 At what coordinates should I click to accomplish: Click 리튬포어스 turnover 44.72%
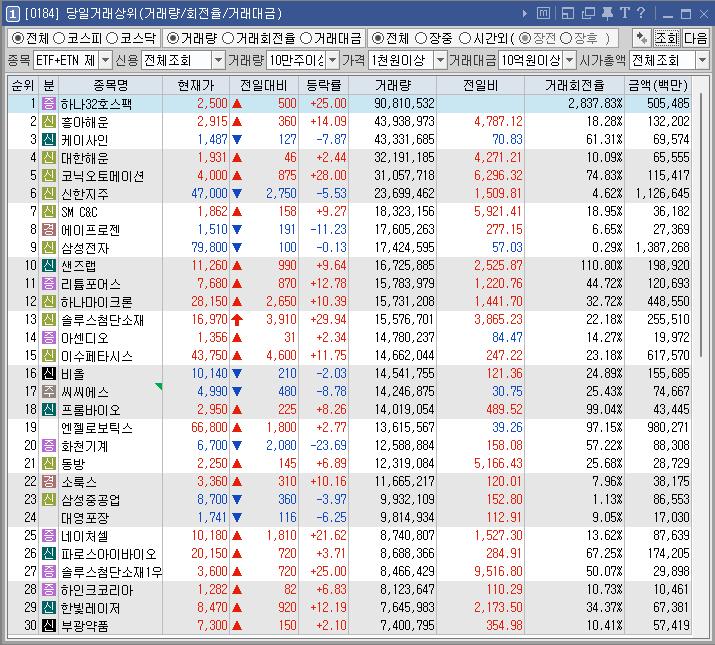(x=604, y=283)
